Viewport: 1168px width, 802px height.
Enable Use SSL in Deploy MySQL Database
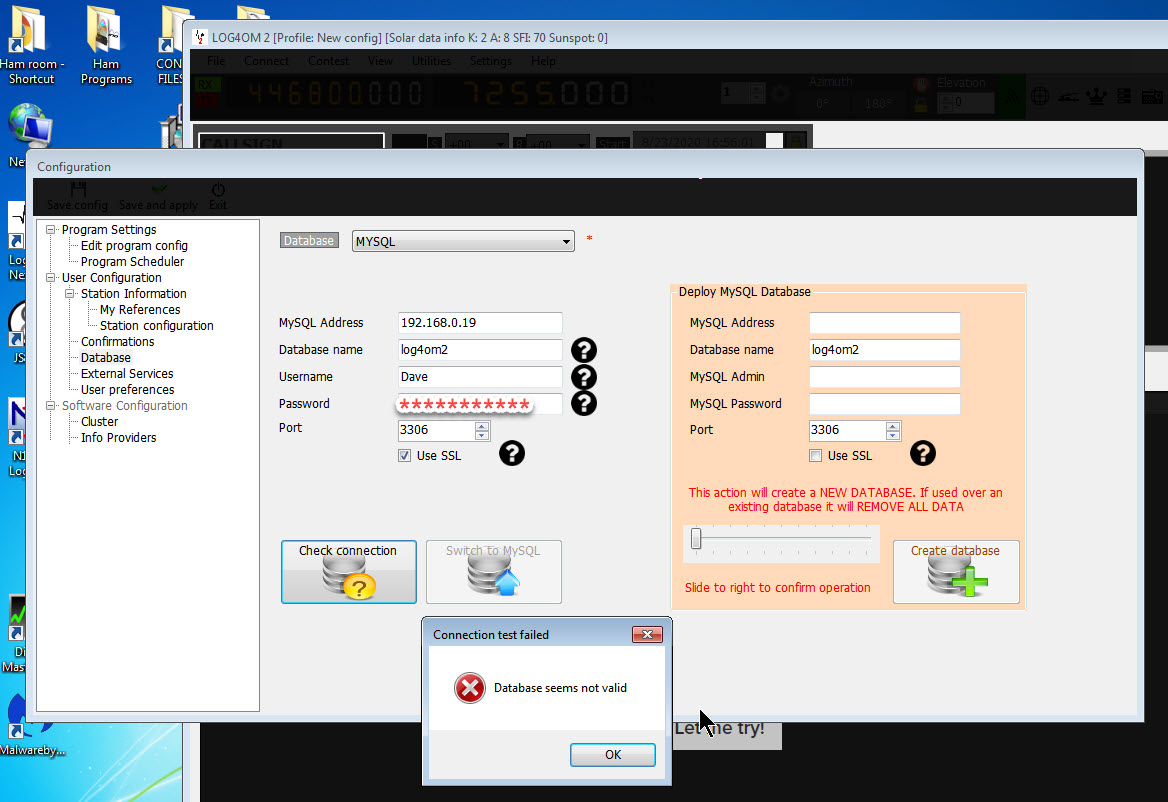pos(816,456)
